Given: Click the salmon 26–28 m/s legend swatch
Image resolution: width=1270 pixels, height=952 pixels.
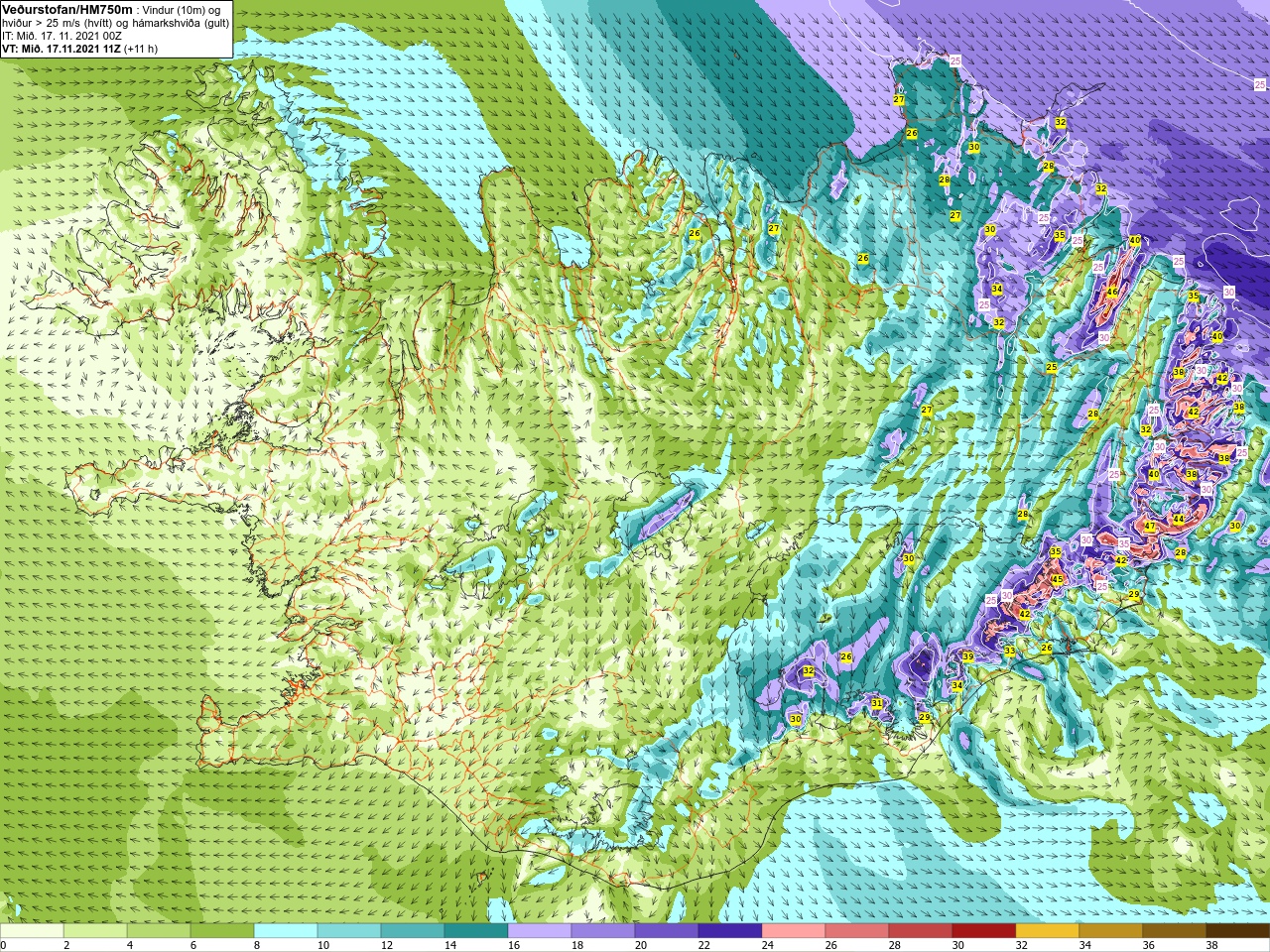Looking at the screenshot, I should click(857, 931).
